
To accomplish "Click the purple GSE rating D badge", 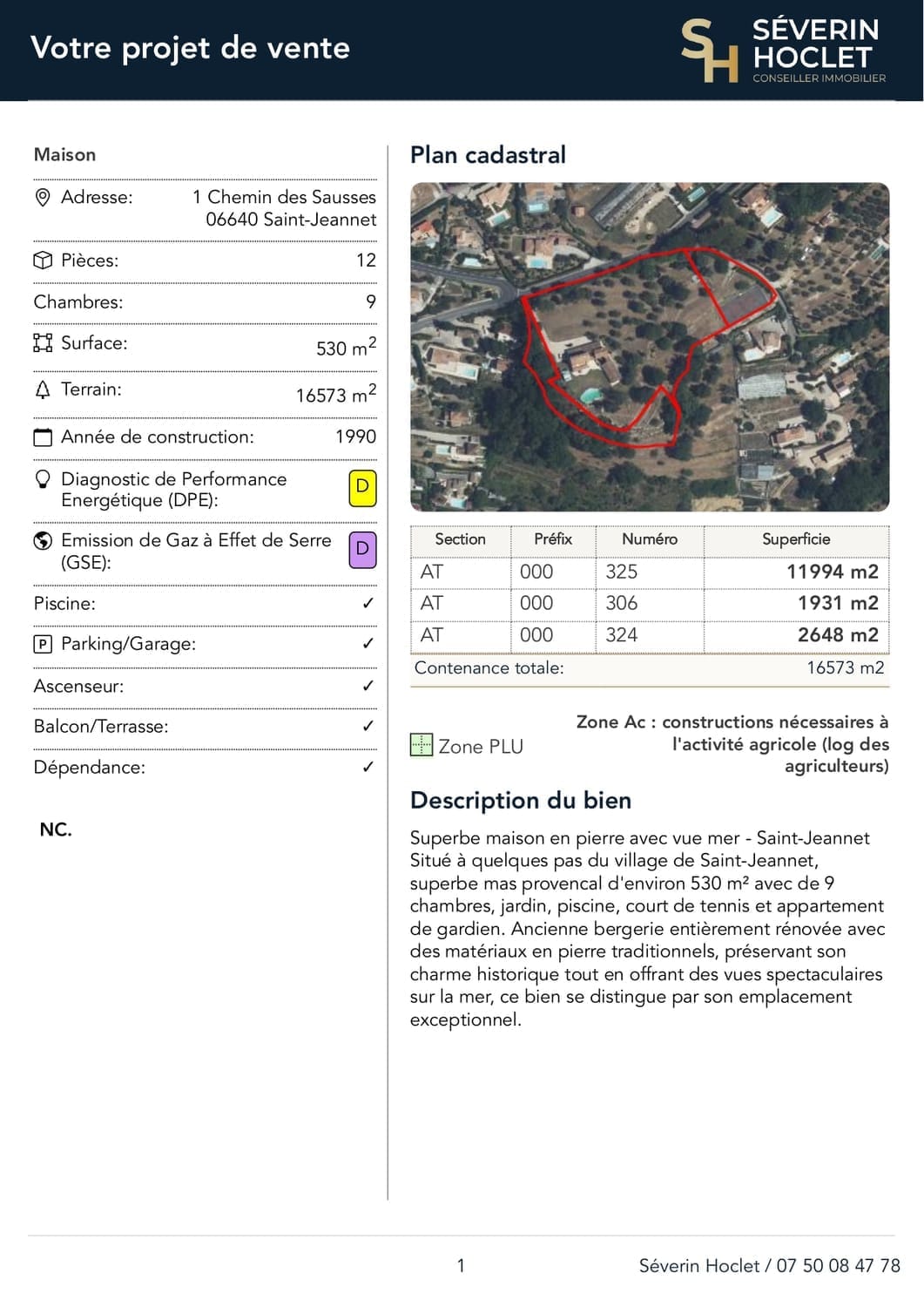I will [362, 550].
